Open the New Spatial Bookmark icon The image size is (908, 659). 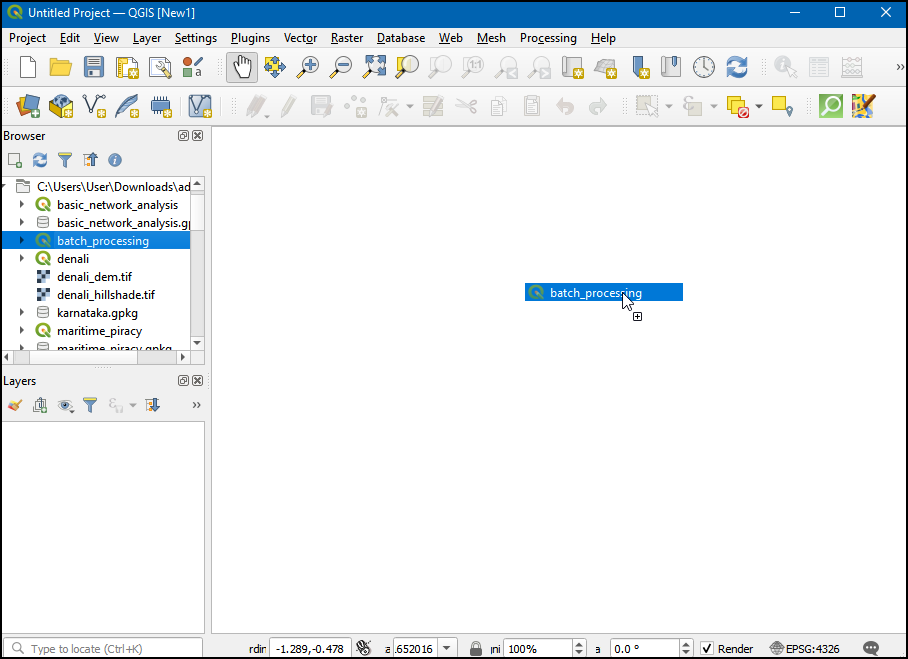pos(640,67)
